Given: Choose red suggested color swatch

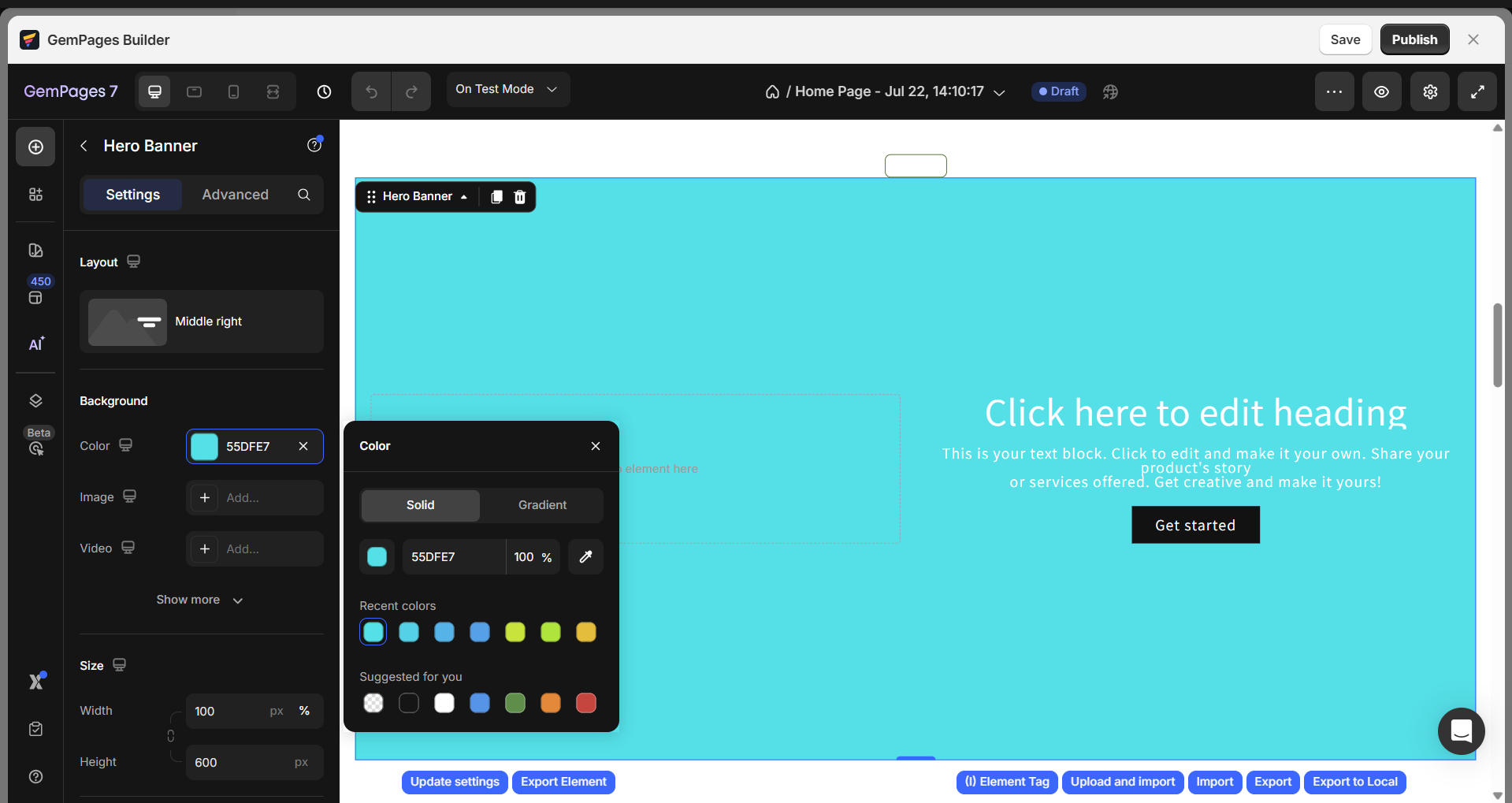Looking at the screenshot, I should (586, 703).
